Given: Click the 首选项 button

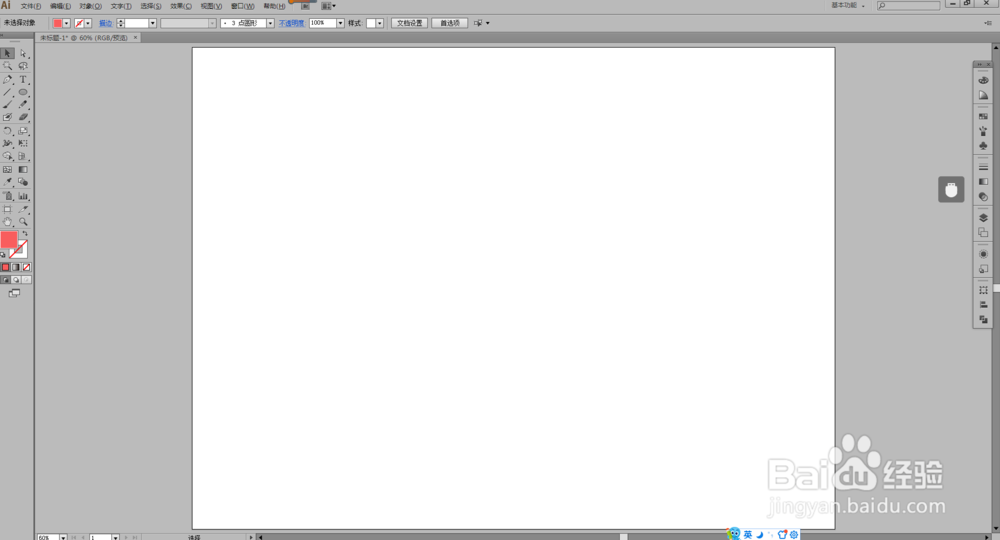Looking at the screenshot, I should tap(450, 23).
